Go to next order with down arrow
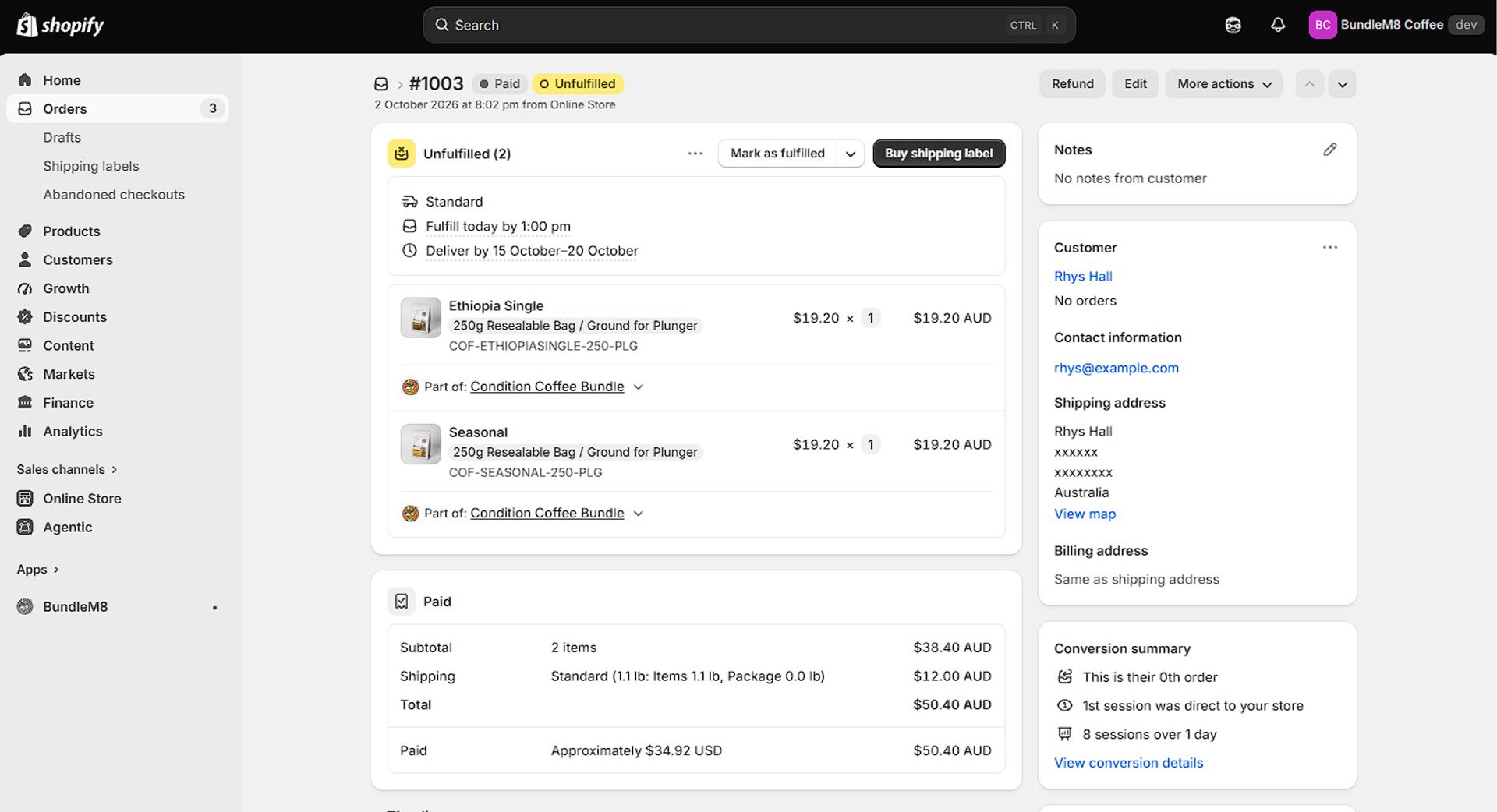The height and width of the screenshot is (812, 1497). [1343, 84]
